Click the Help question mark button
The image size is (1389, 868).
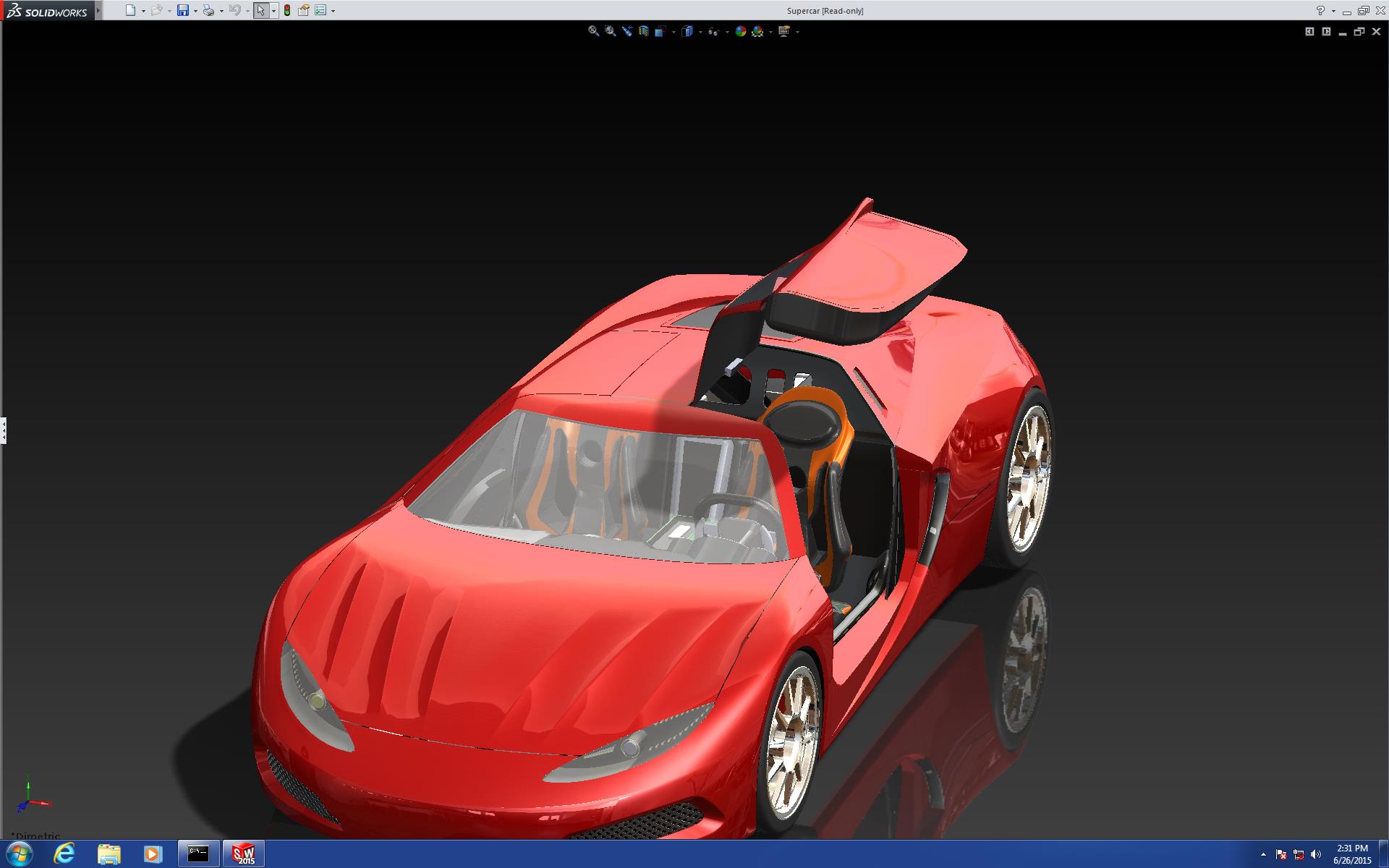tap(1320, 10)
